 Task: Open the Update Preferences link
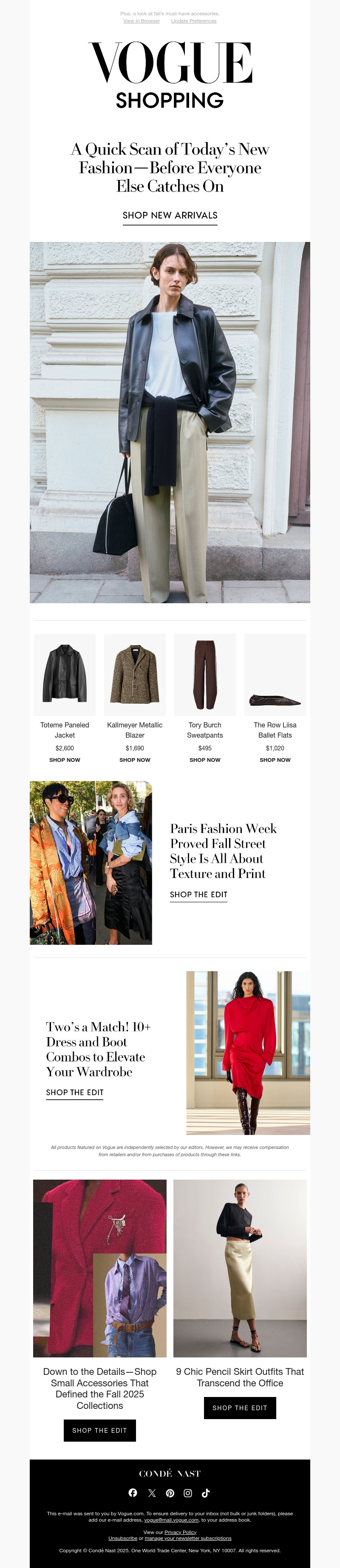193,21
